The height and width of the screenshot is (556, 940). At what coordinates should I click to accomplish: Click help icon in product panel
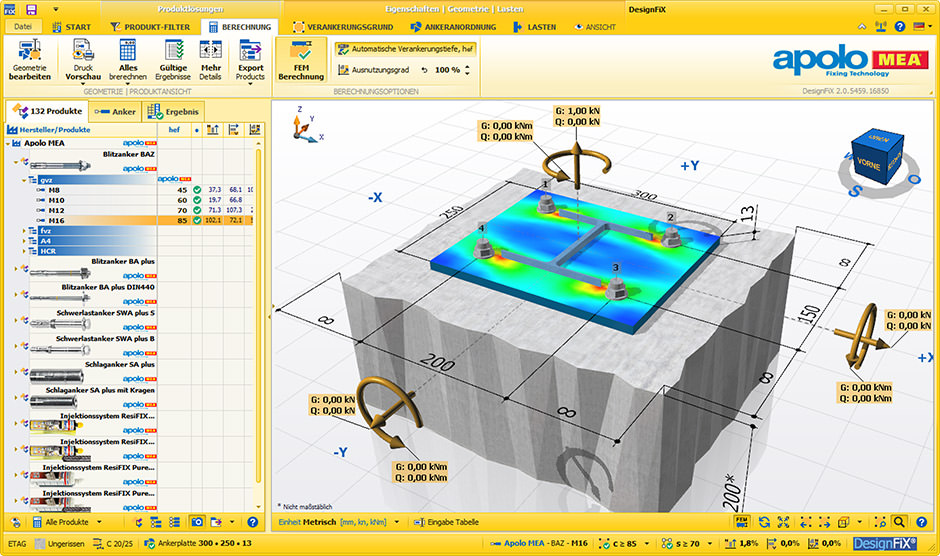pos(252,522)
